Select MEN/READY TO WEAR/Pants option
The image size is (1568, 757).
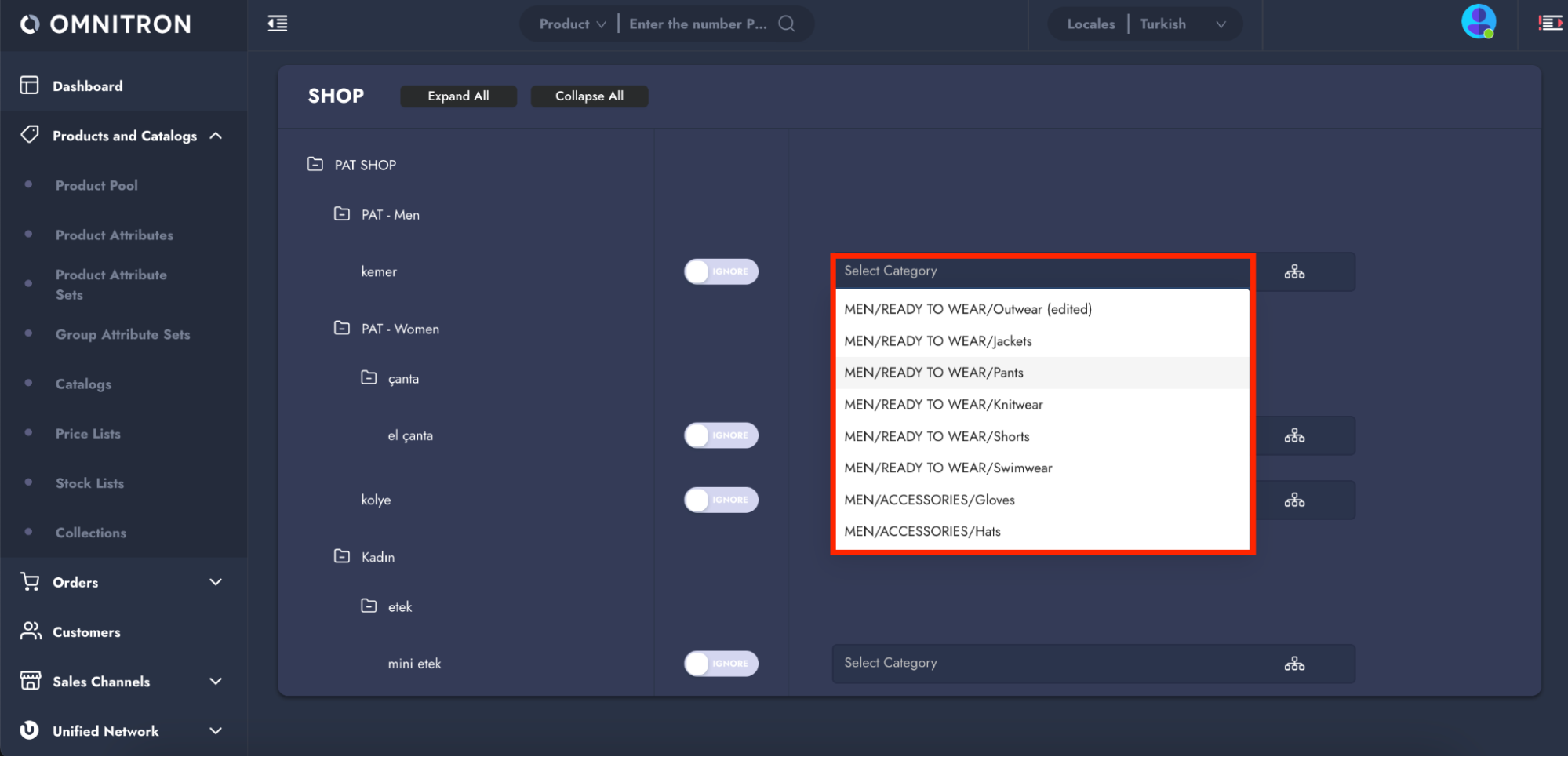(933, 373)
